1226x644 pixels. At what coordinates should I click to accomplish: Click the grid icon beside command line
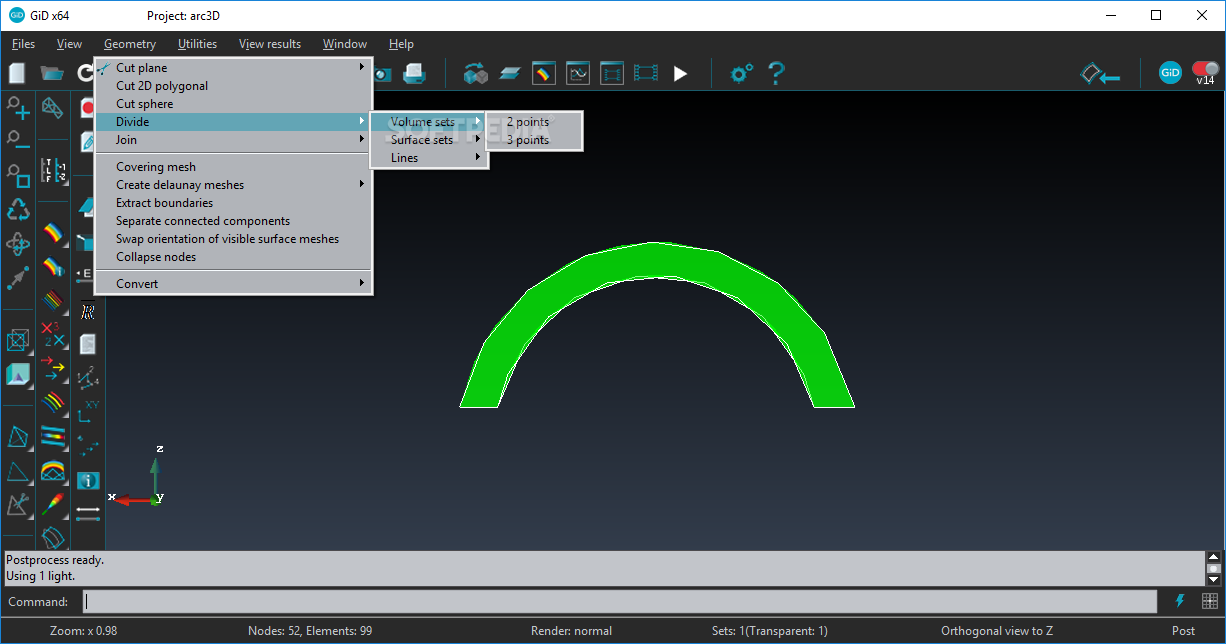[x=1209, y=601]
